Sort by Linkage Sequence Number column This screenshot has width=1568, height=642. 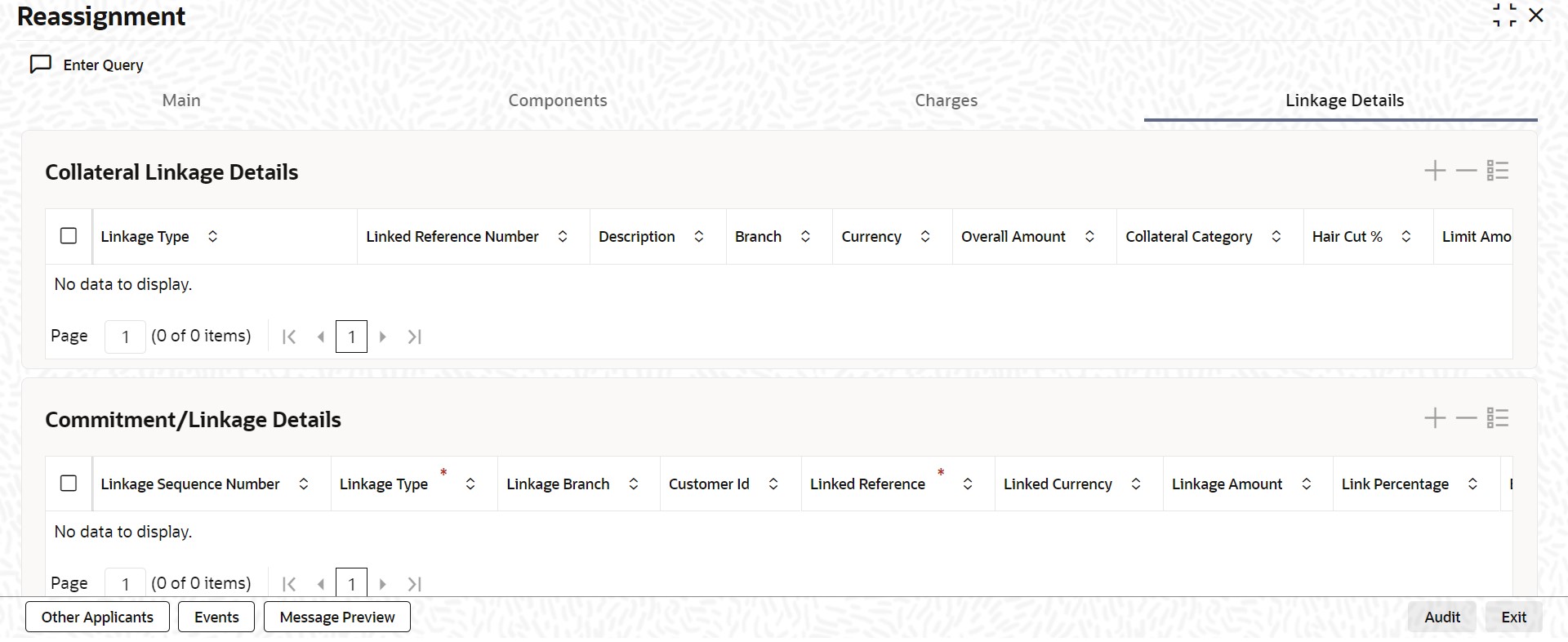click(x=304, y=484)
